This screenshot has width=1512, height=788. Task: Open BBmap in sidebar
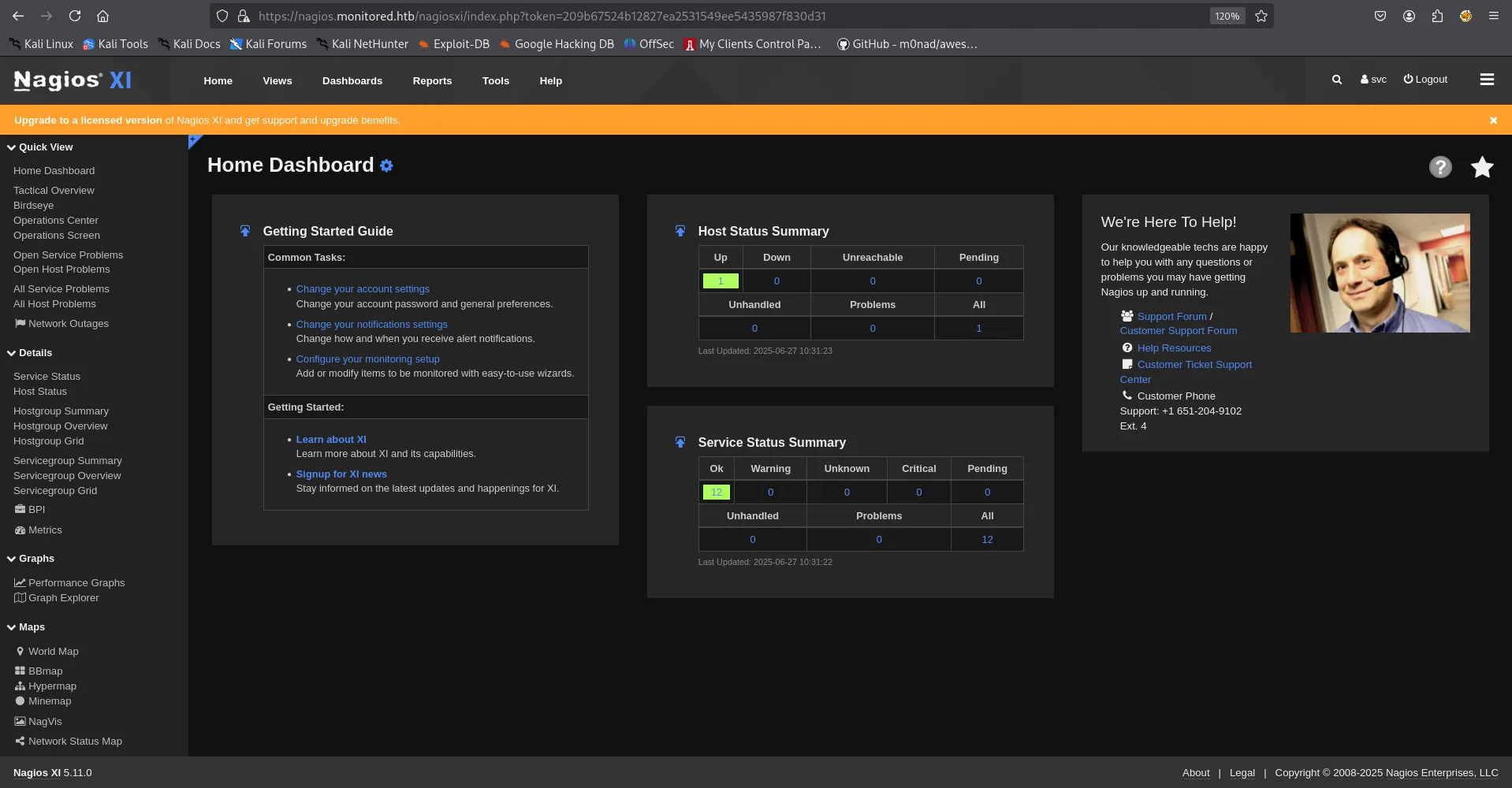tap(39, 671)
